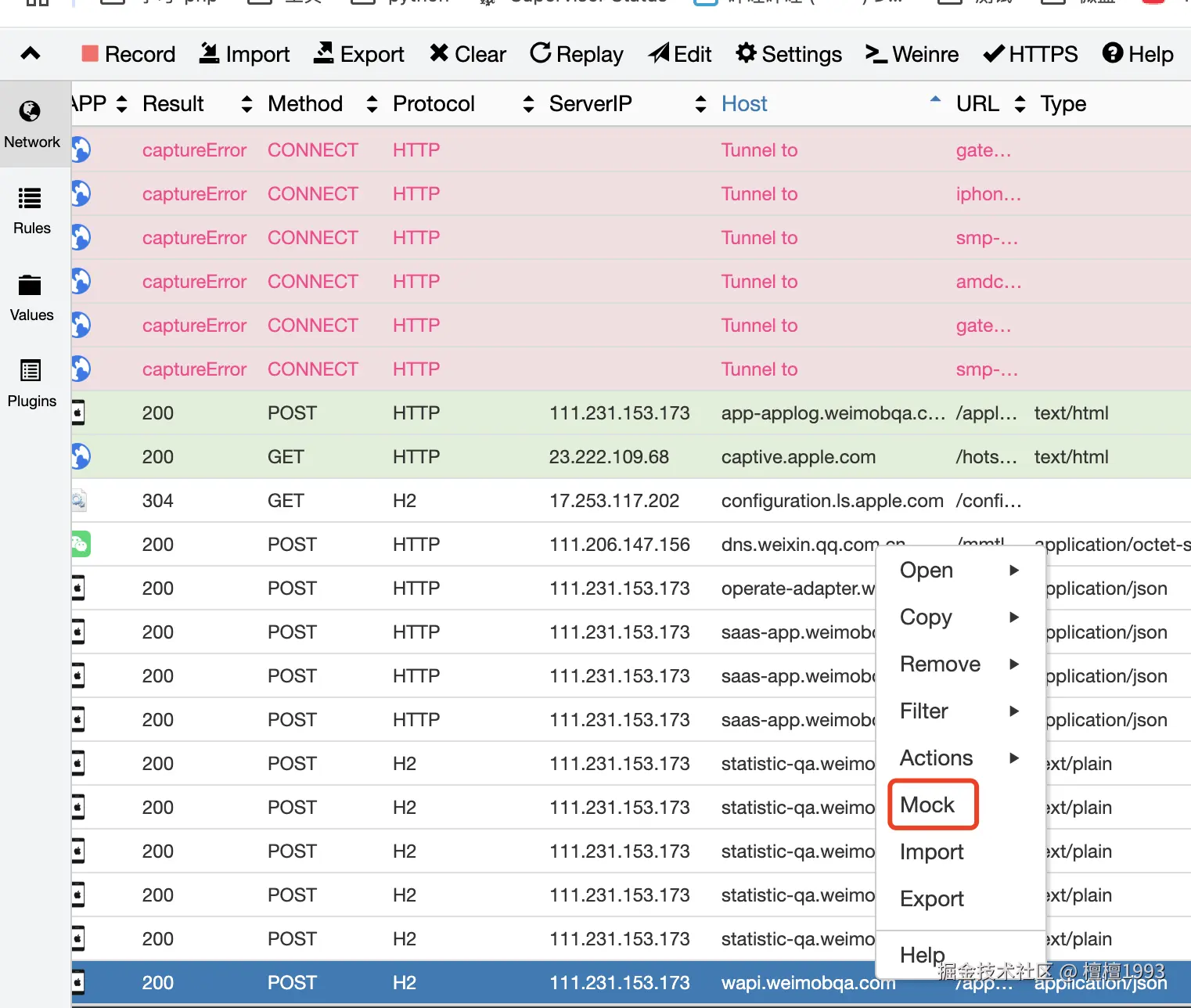Image resolution: width=1191 pixels, height=1008 pixels.
Task: Open Whistle Settings
Action: [789, 54]
